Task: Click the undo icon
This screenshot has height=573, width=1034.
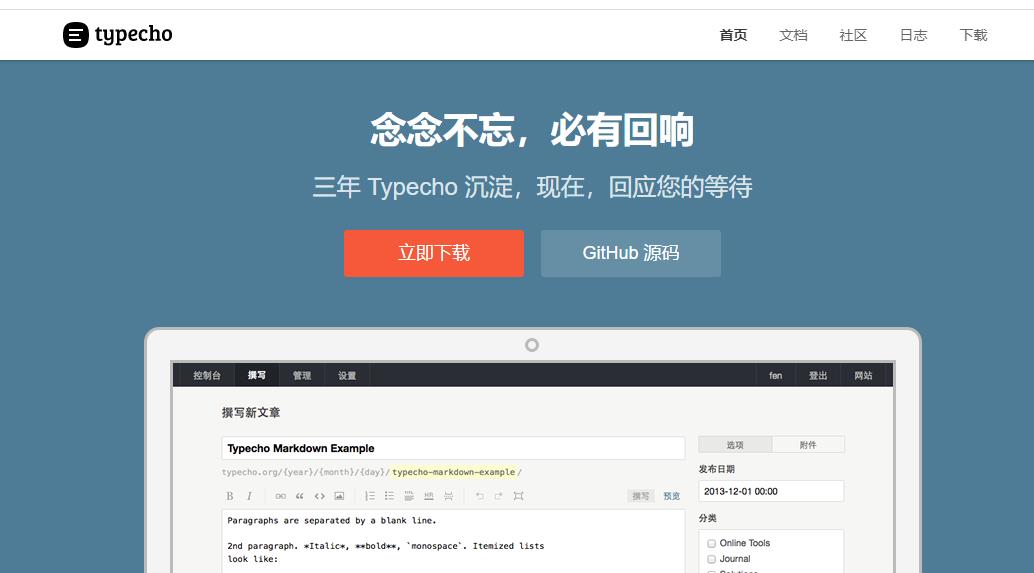Action: pyautogui.click(x=479, y=496)
